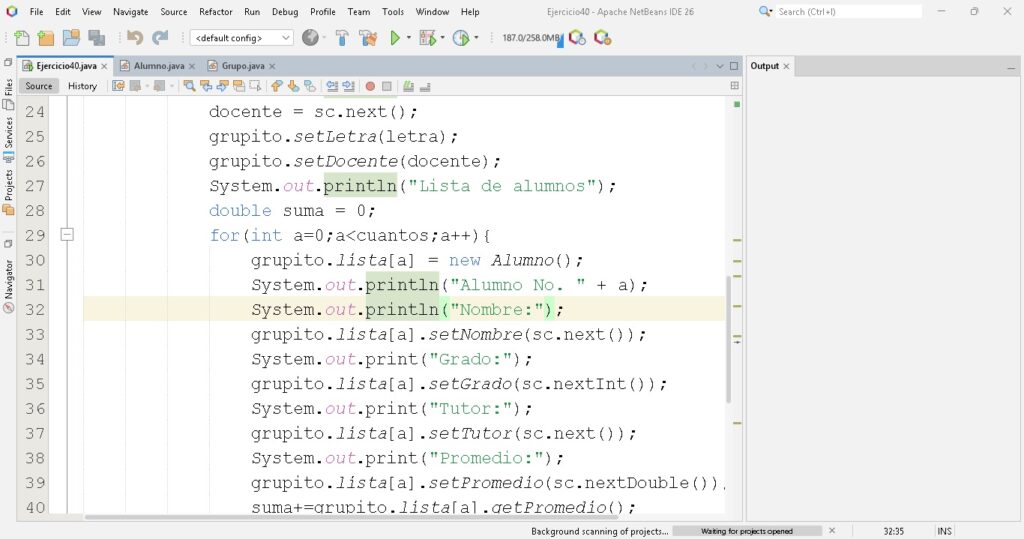Screen dimensions: 1024x539
Task: Open the Navigate menu
Action: pos(131,12)
